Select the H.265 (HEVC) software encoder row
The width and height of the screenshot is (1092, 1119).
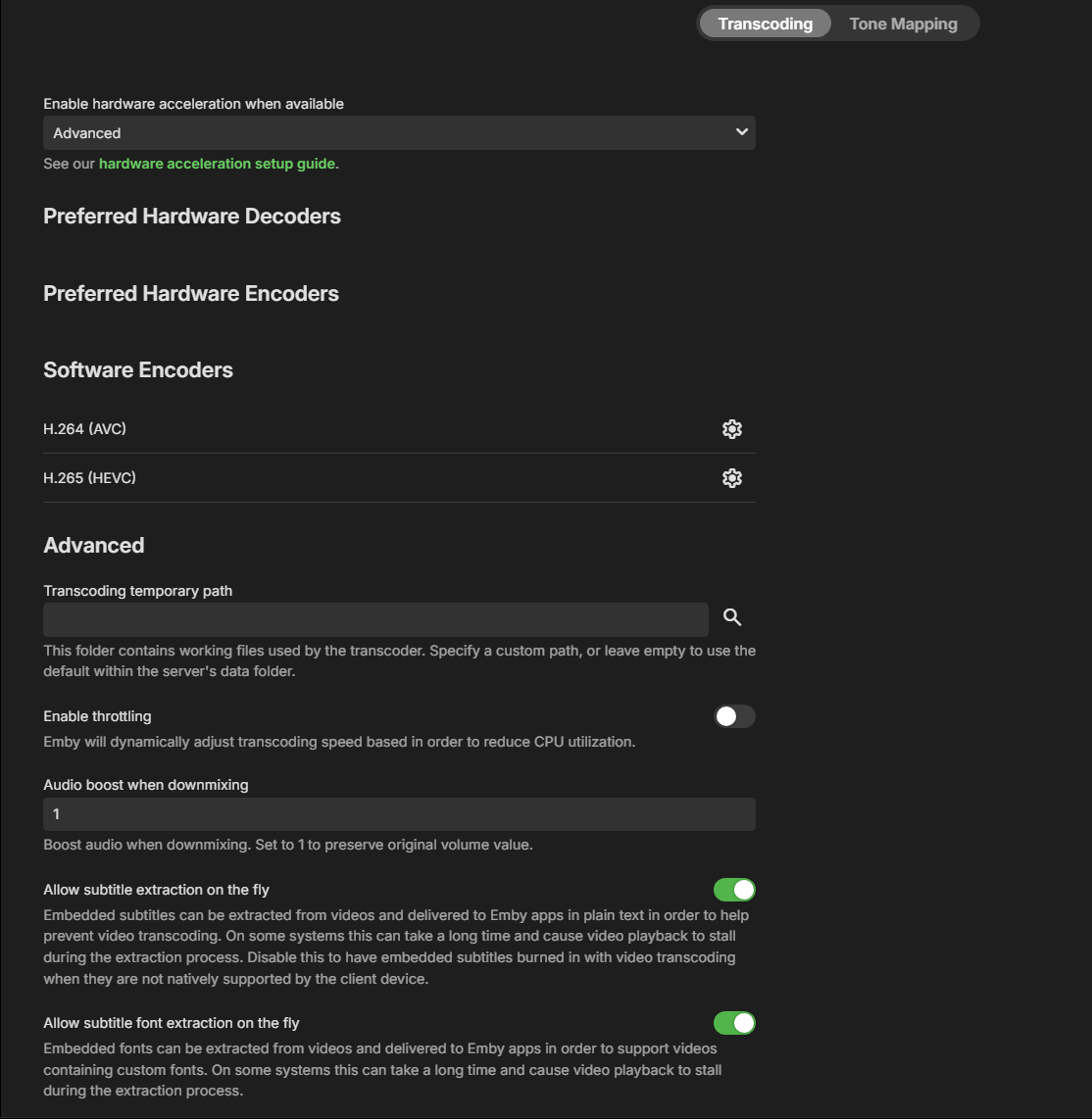pos(399,478)
